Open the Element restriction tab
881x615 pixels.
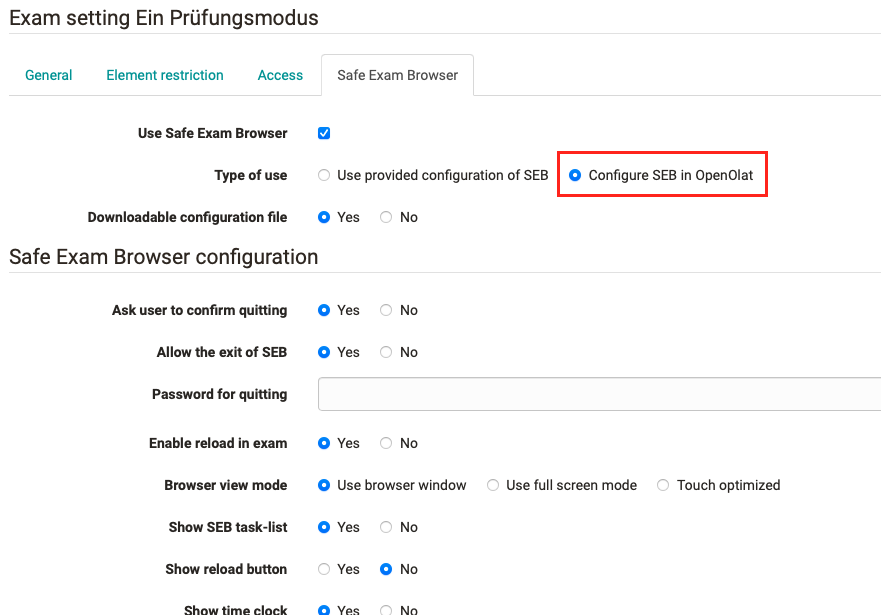tap(164, 75)
